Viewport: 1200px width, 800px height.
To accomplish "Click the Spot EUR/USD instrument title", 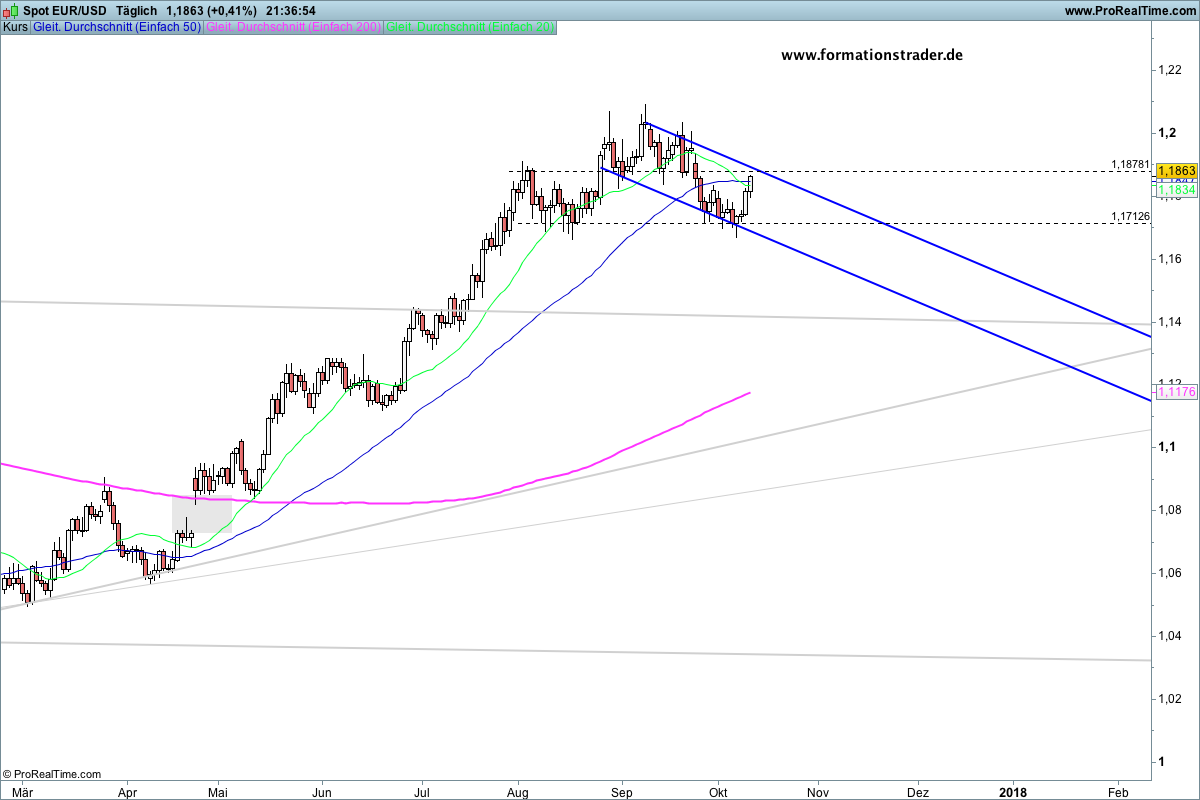I will (64, 11).
